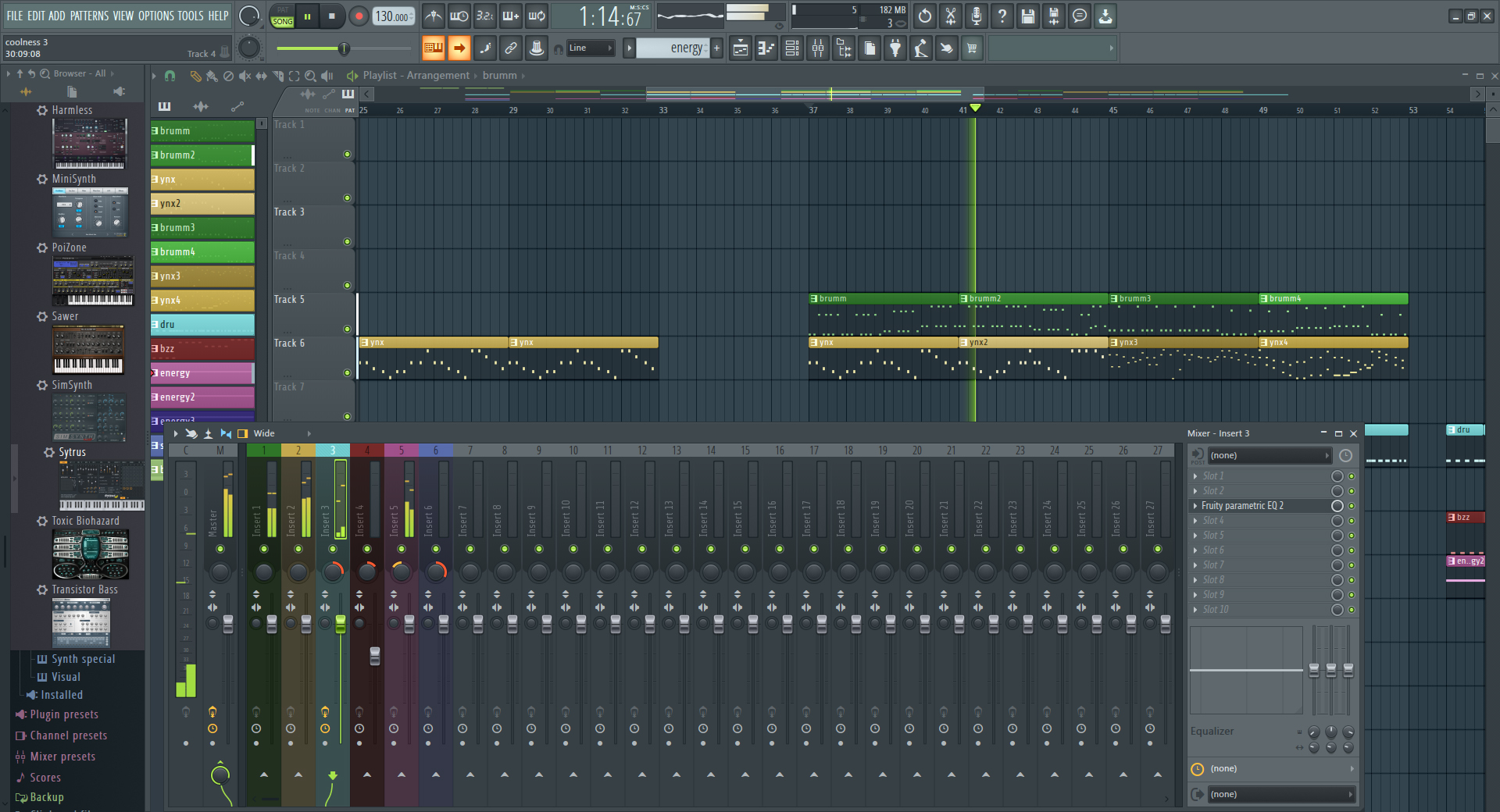Image resolution: width=1500 pixels, height=812 pixels.
Task: Pause playback with the pause button
Action: click(x=308, y=16)
